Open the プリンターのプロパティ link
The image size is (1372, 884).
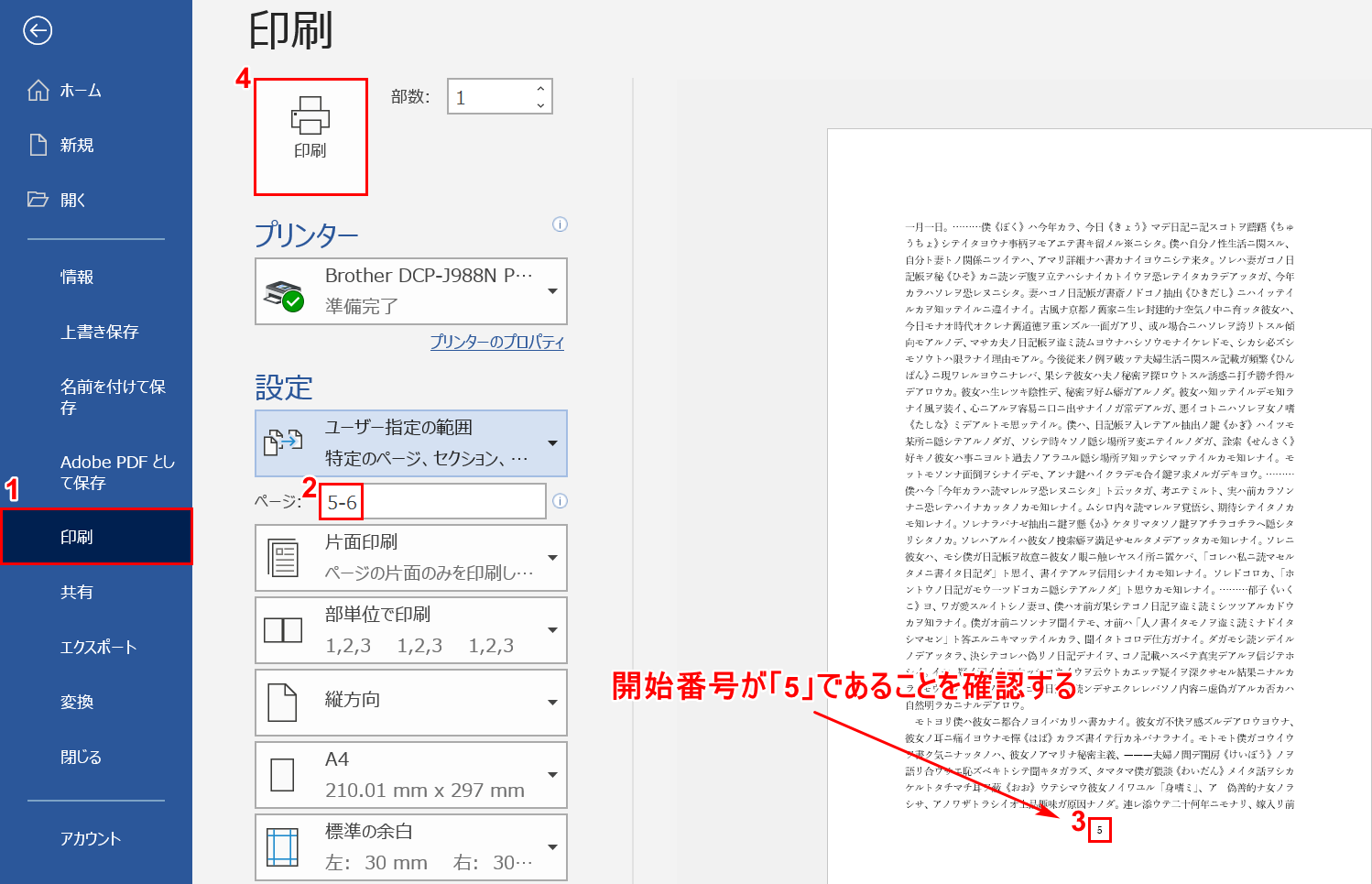pyautogui.click(x=497, y=342)
